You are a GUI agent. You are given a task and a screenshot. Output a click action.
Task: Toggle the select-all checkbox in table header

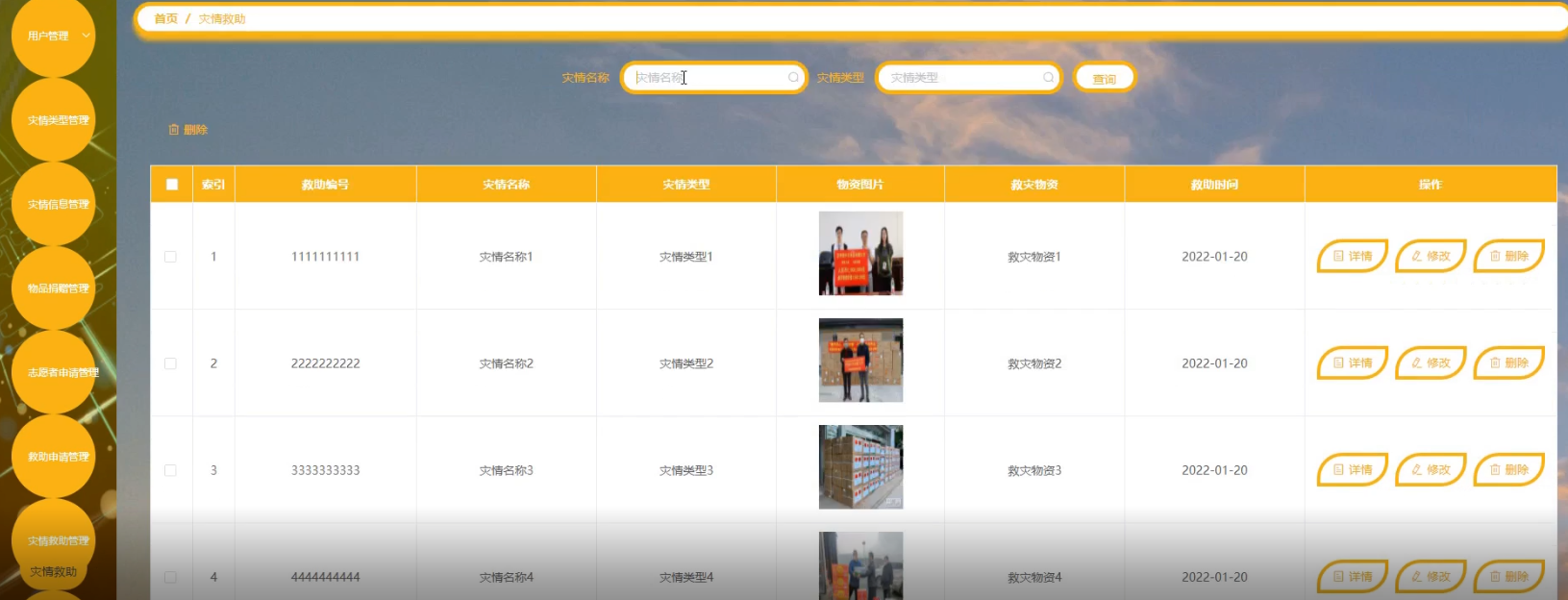pos(172,185)
